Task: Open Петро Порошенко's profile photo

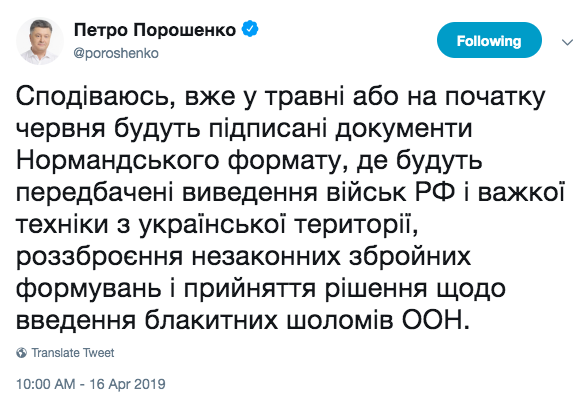Action: coord(39,41)
